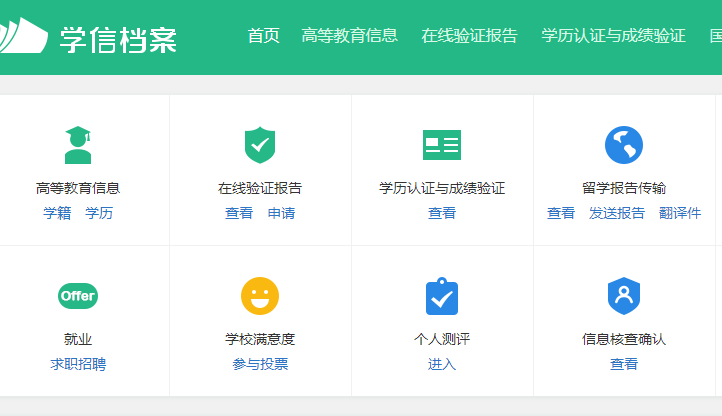The height and width of the screenshot is (416, 722).
Task: Click the graduate cap 高等教育信息 icon
Action: pos(78,145)
